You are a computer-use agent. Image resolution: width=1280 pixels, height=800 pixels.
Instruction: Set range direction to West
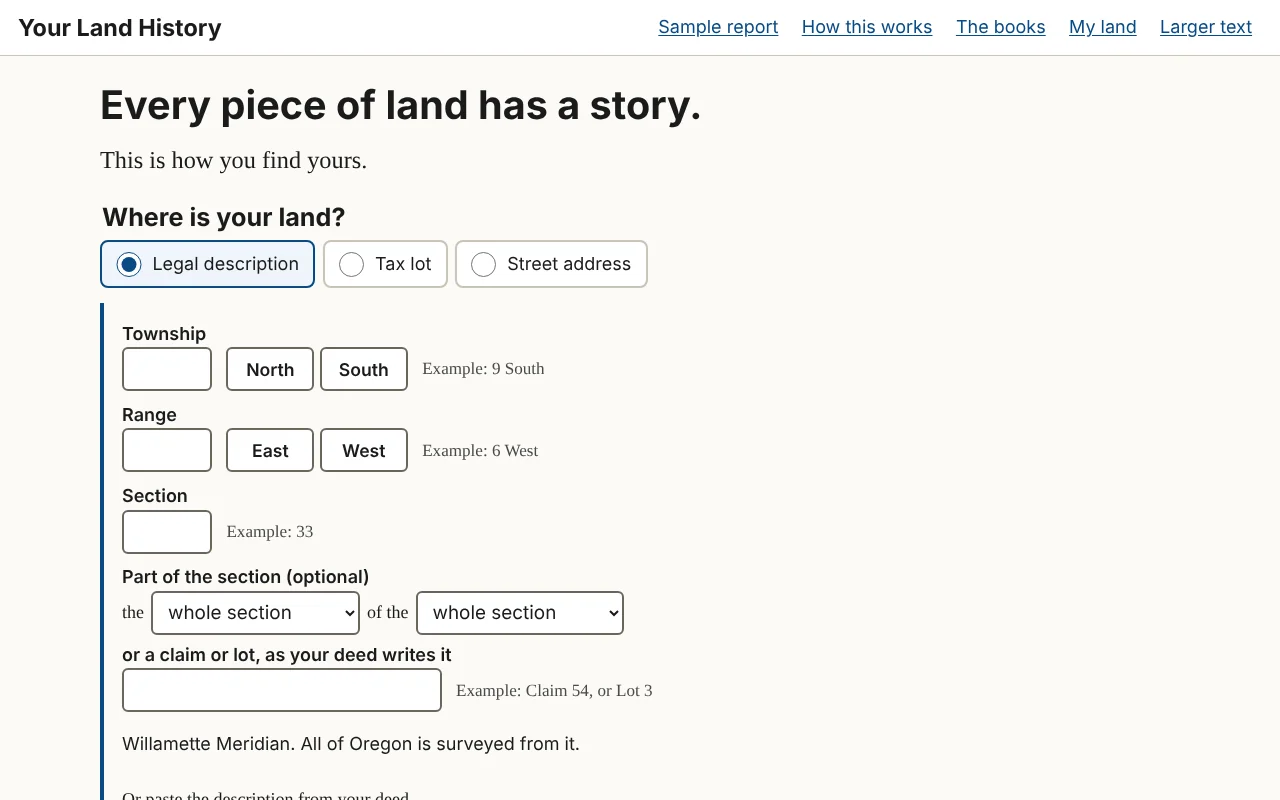click(364, 450)
